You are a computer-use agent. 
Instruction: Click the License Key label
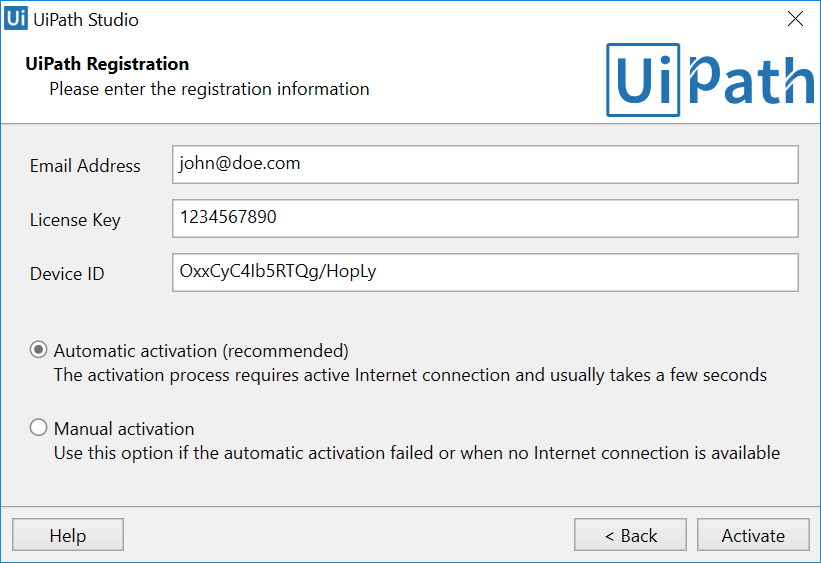pos(75,220)
